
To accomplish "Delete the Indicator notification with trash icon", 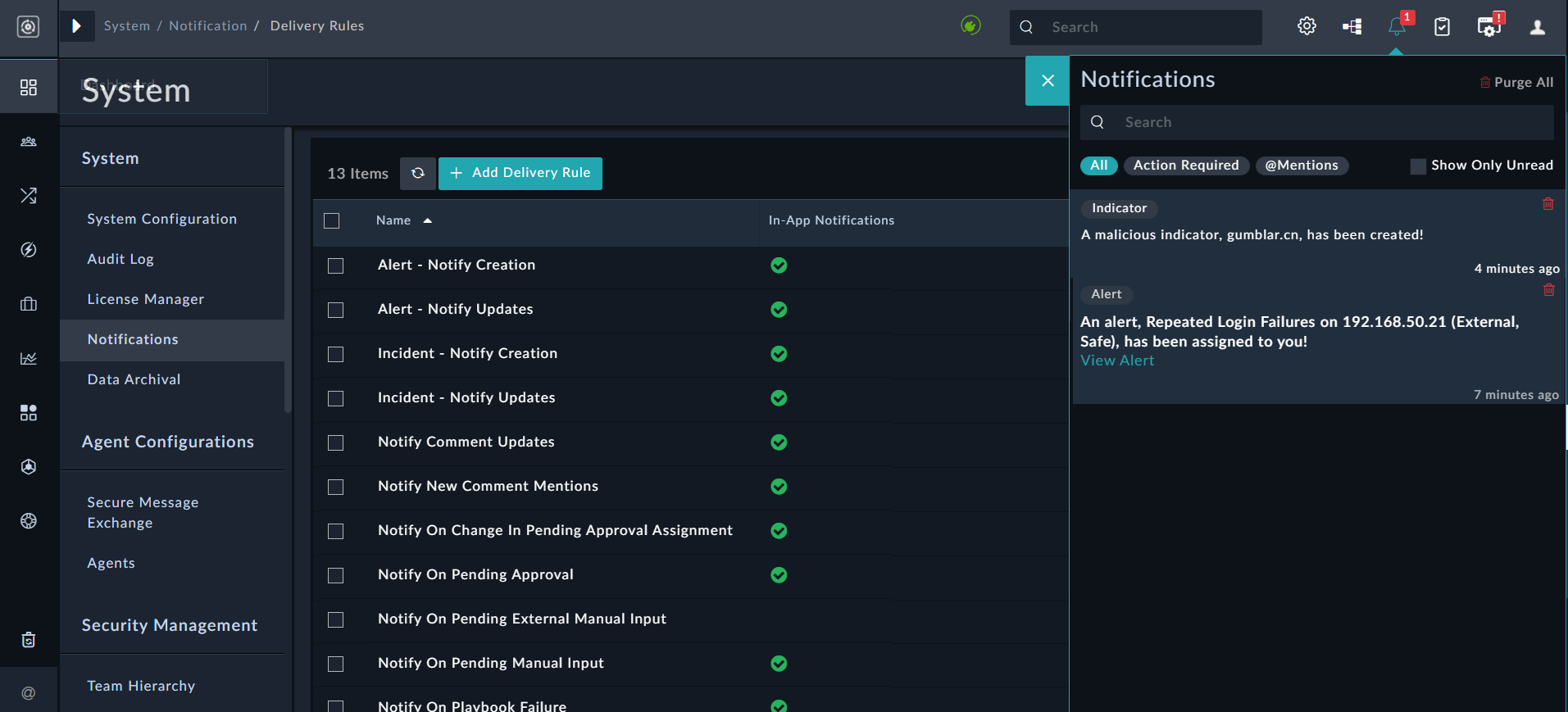I will (1548, 204).
